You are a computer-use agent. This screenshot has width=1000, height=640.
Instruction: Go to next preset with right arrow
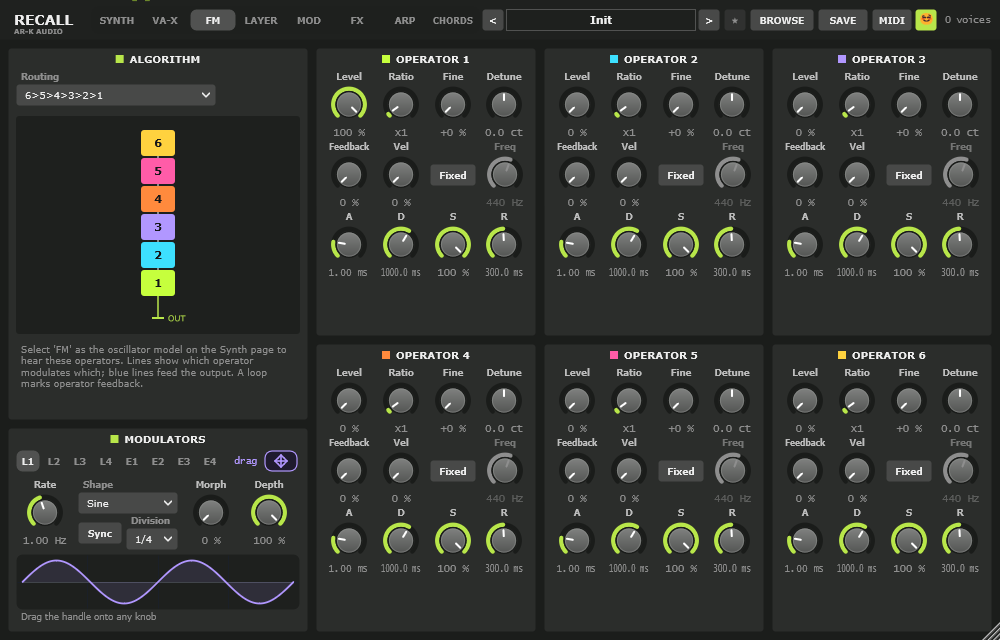click(x=709, y=20)
